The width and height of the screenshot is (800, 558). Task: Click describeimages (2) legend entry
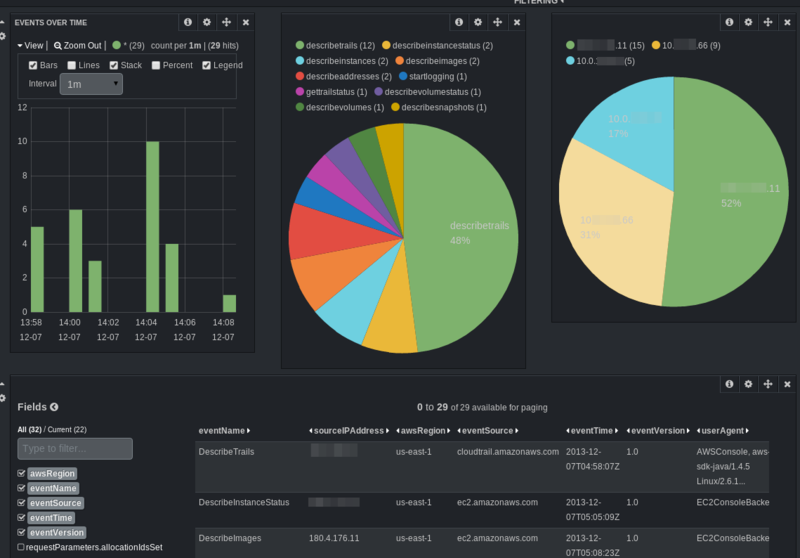[x=437, y=61]
